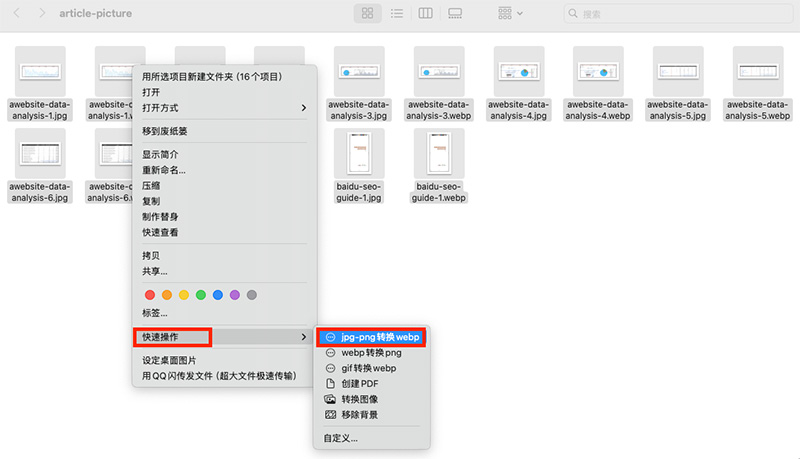Expand the 打开方式 submenu
Screen dimensions: 800x459
pos(224,108)
